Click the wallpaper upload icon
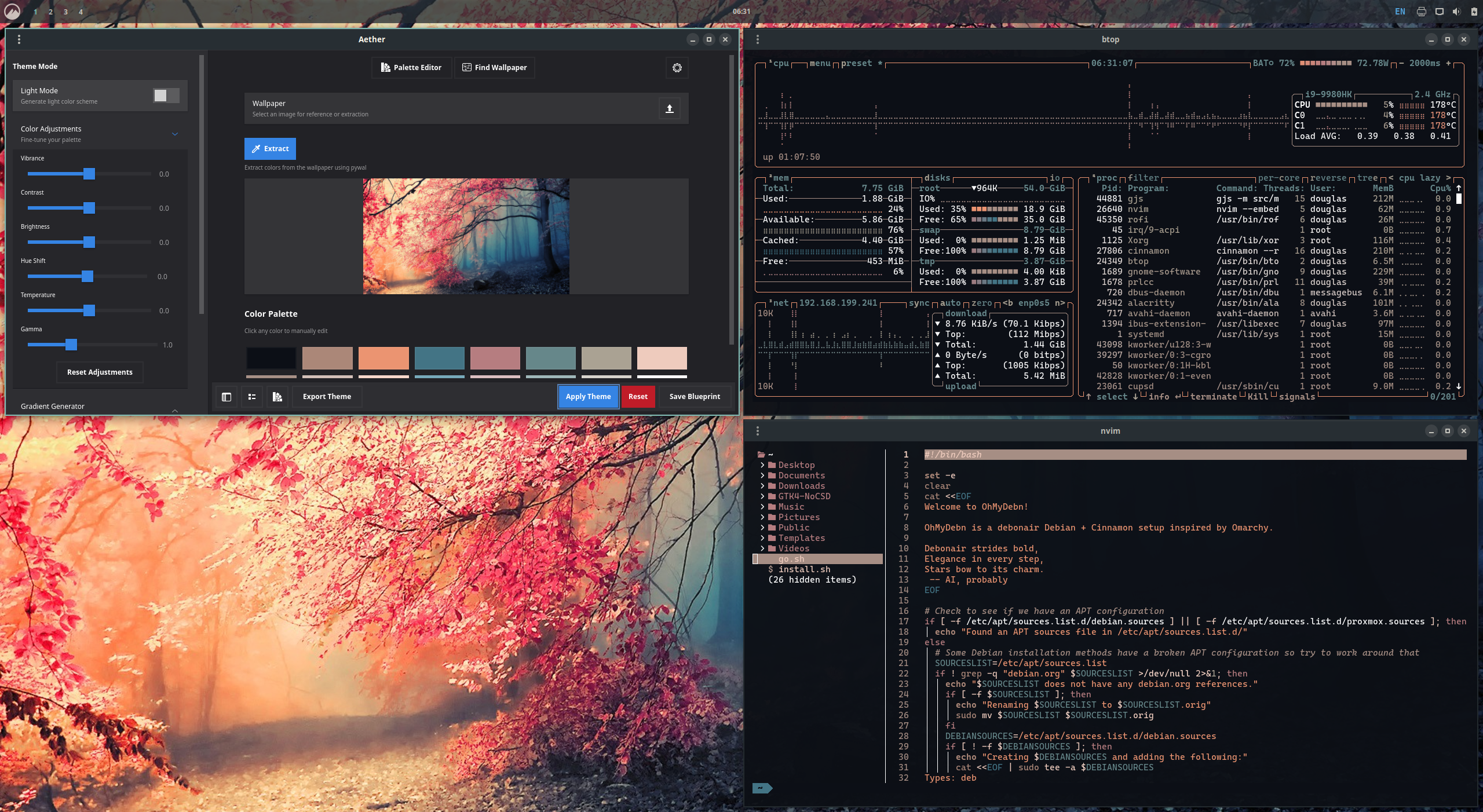Image resolution: width=1483 pixels, height=812 pixels. pyautogui.click(x=669, y=108)
